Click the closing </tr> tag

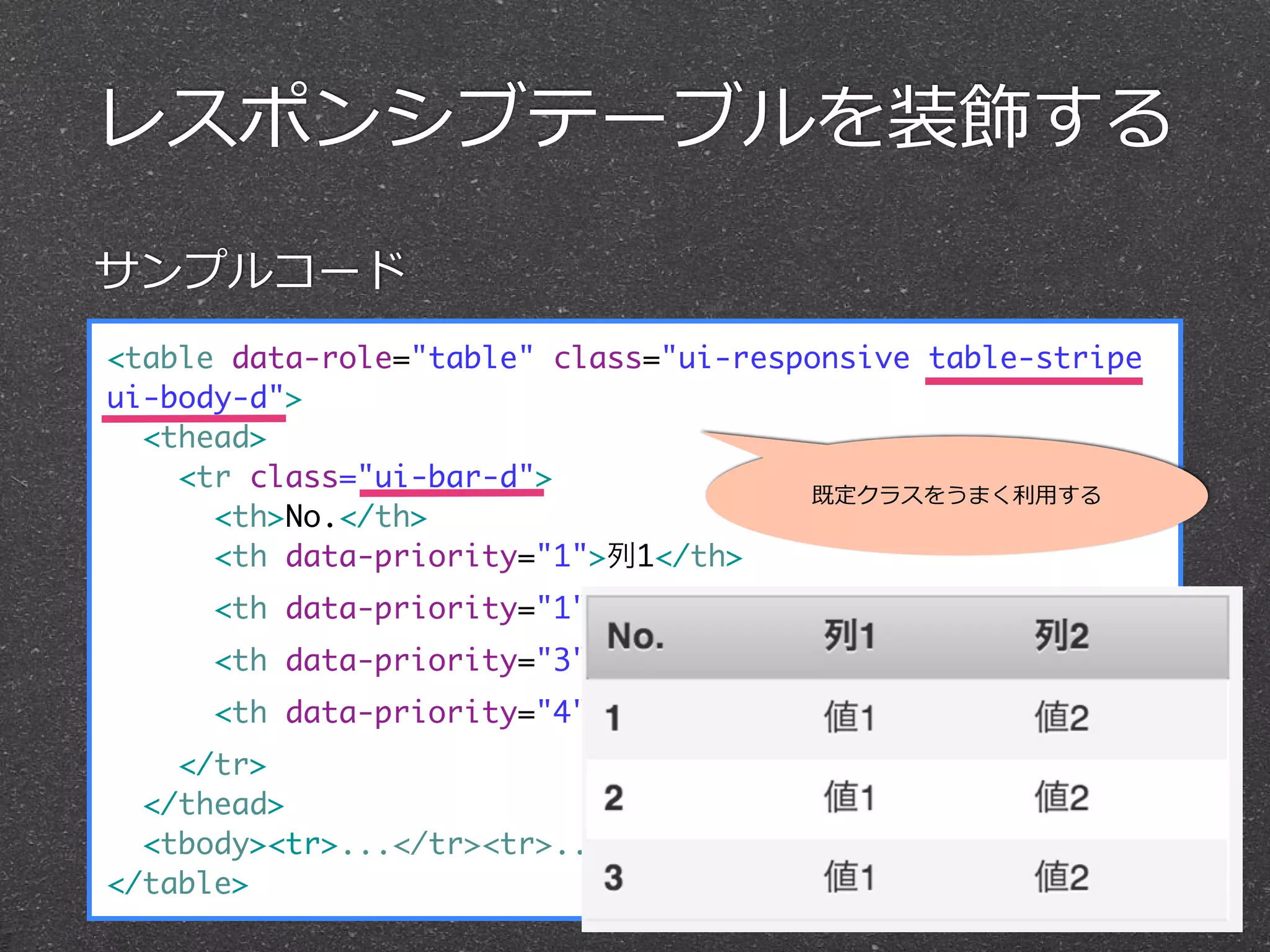223,765
